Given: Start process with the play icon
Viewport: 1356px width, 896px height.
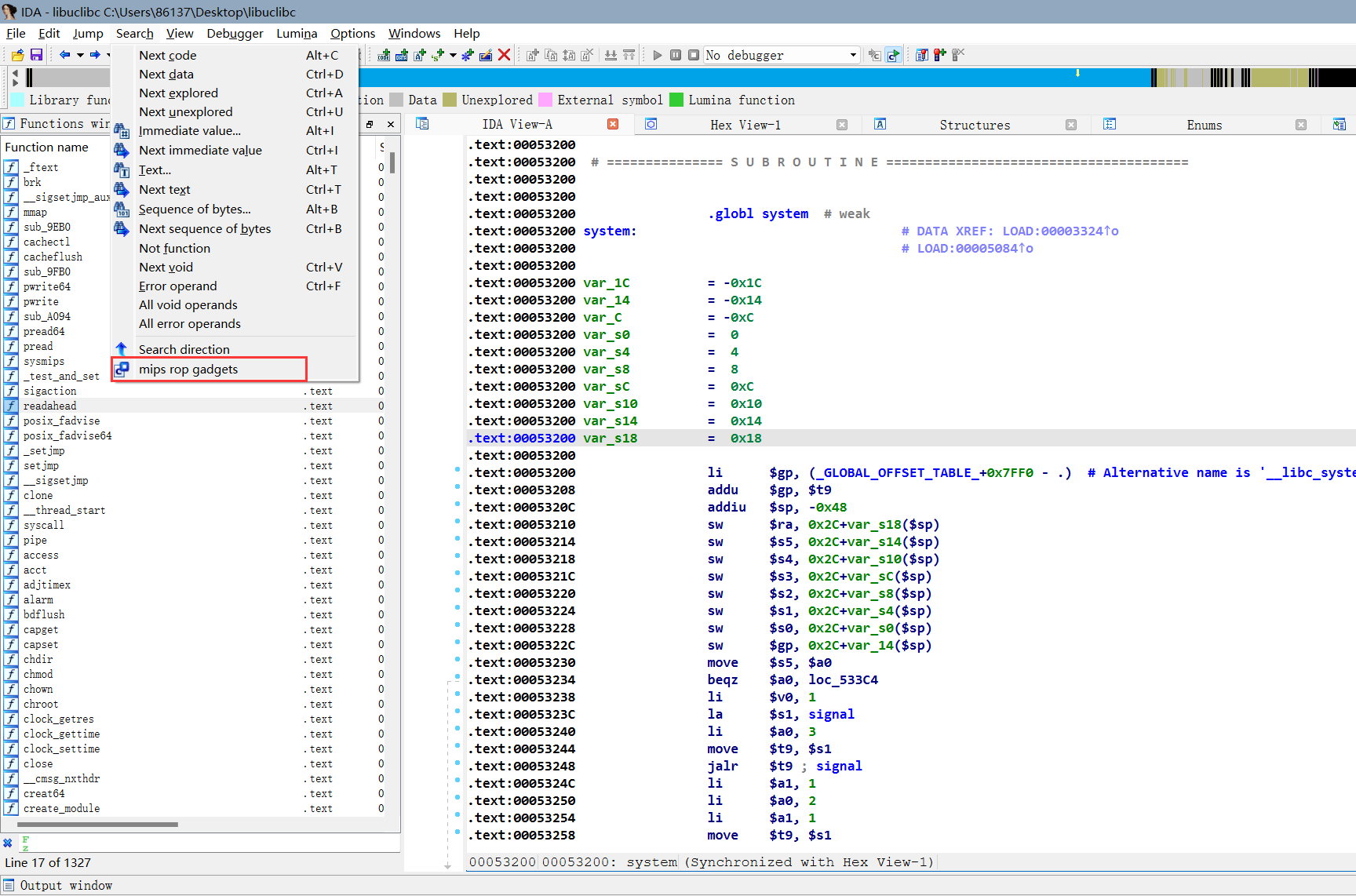Looking at the screenshot, I should coord(658,55).
